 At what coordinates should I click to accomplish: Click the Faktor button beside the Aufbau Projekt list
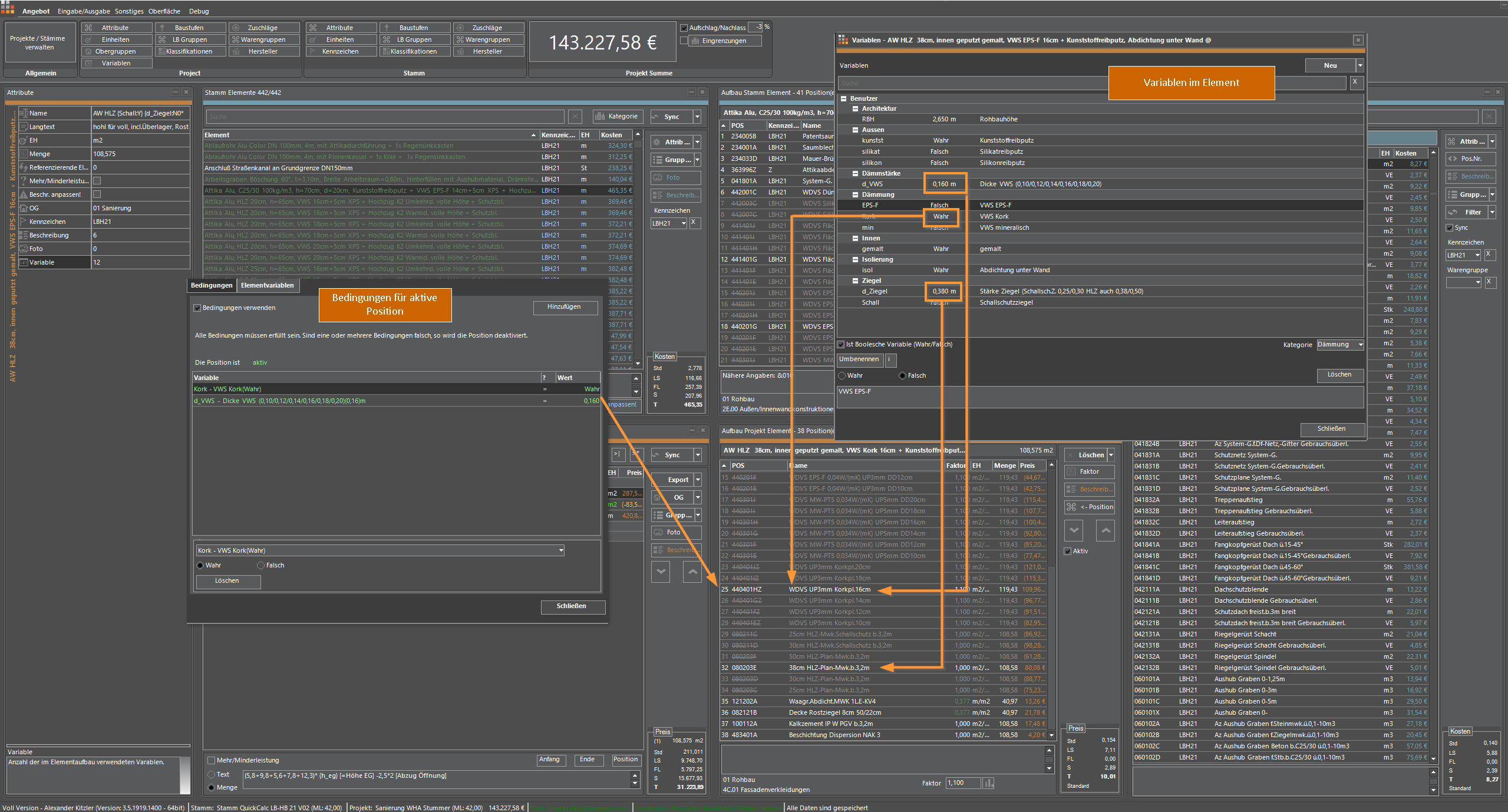coord(1089,471)
